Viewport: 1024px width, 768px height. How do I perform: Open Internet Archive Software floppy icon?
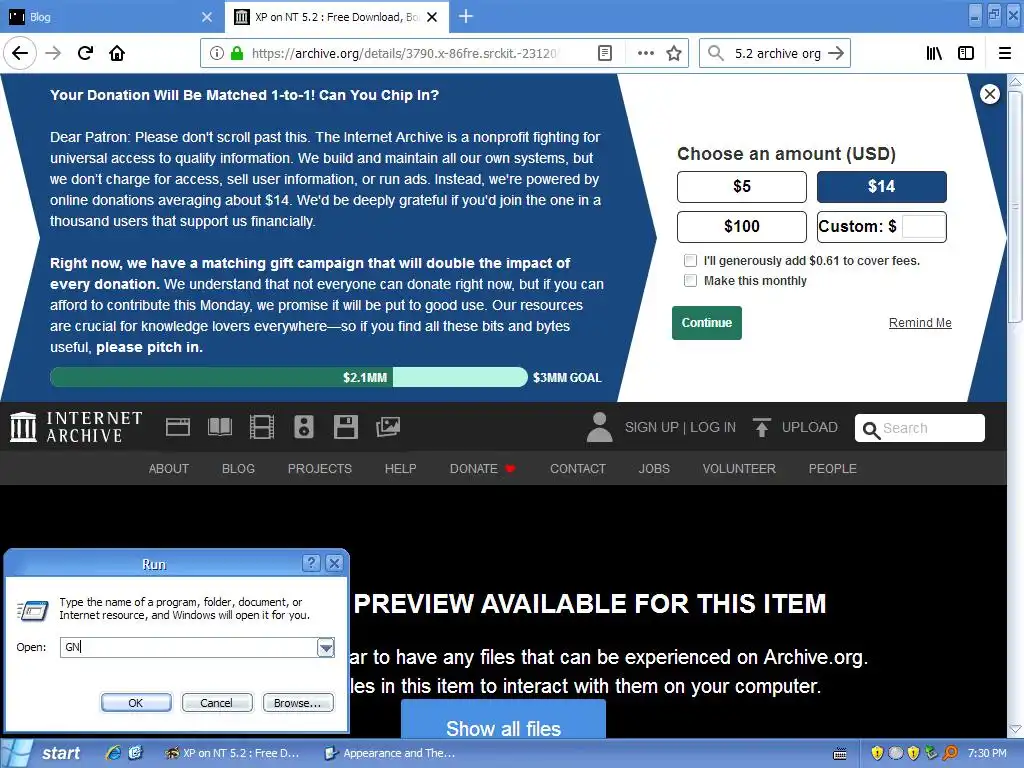click(345, 427)
